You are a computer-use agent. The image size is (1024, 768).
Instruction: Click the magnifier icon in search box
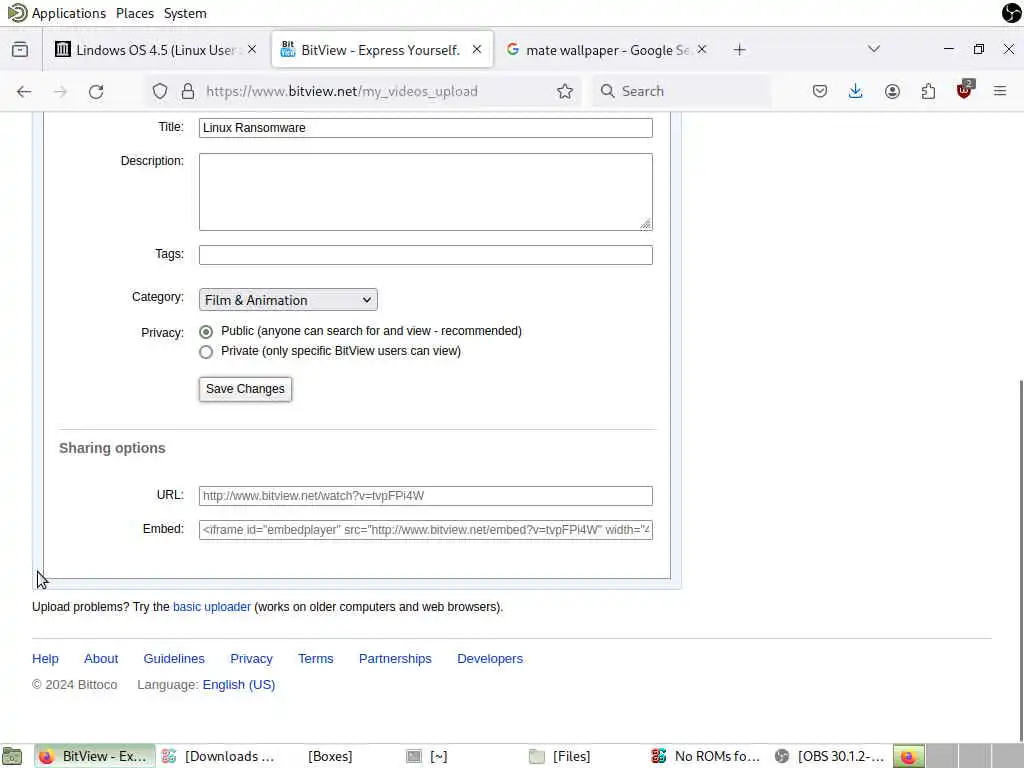(x=607, y=91)
